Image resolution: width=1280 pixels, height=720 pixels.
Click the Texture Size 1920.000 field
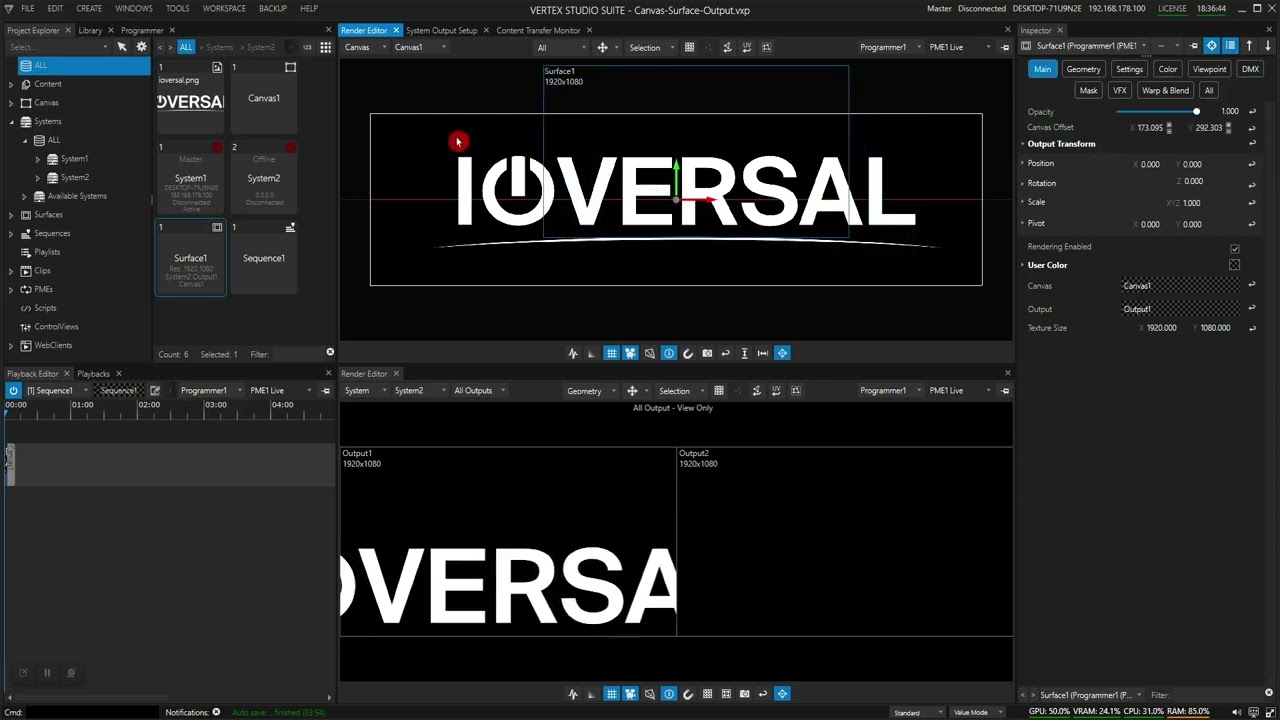[x=1162, y=328]
